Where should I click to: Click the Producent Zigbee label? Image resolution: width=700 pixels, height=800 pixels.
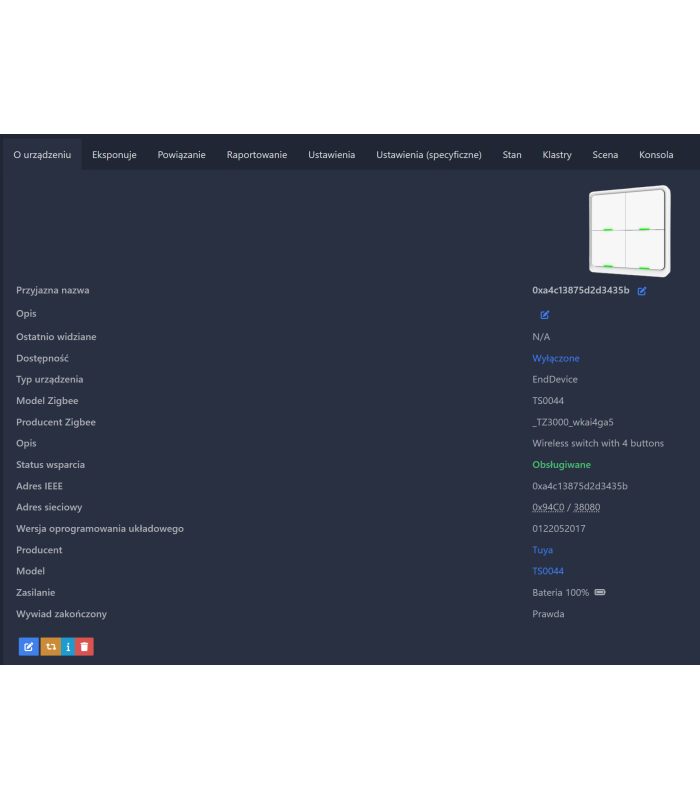point(56,422)
